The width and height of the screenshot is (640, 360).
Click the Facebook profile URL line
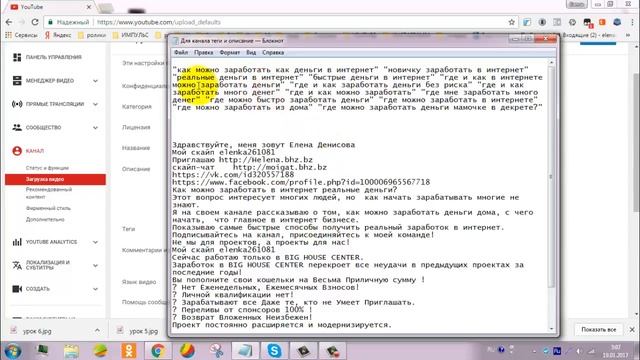tap(301, 182)
